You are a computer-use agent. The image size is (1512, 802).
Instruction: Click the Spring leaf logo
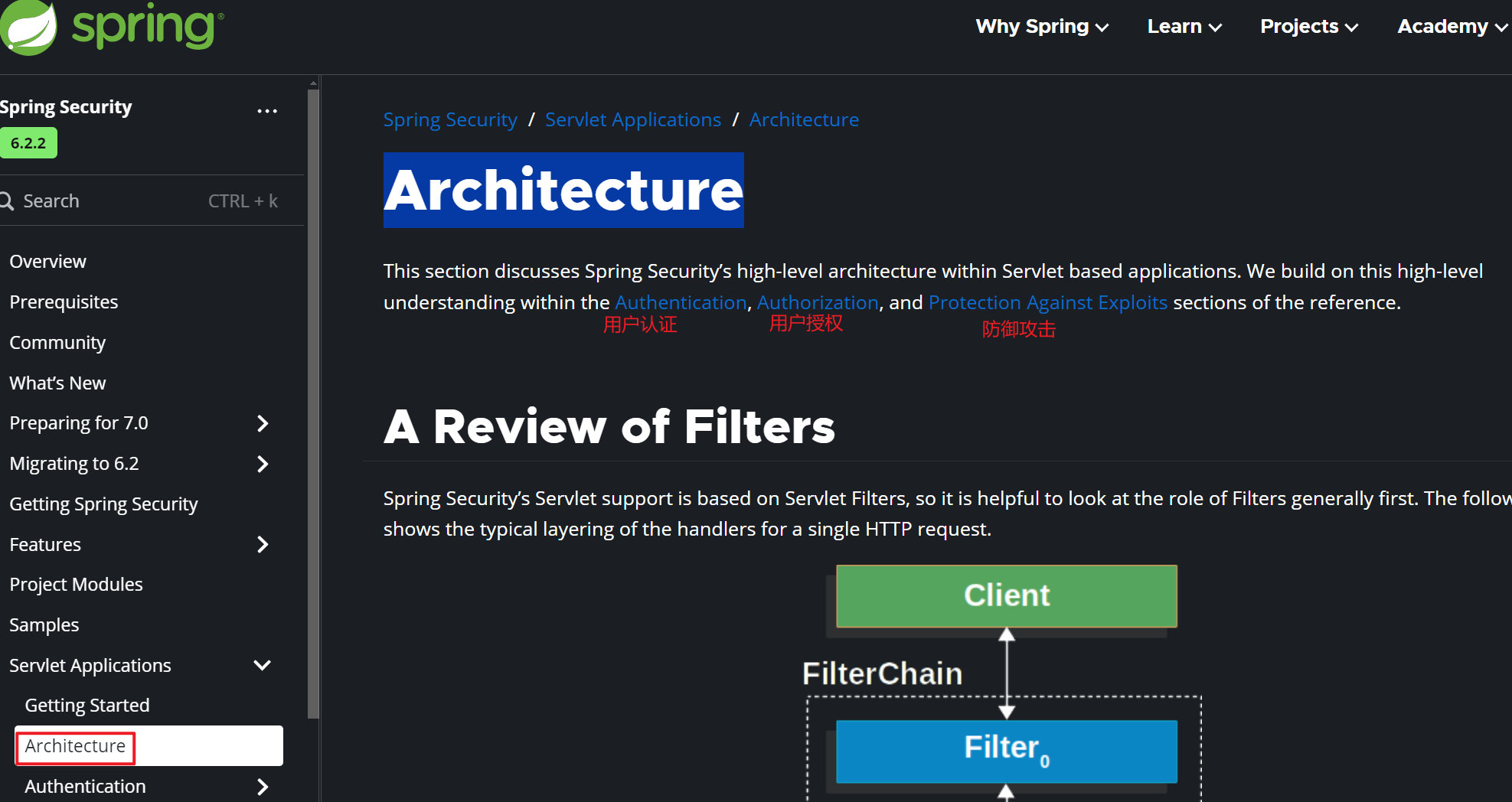click(29, 28)
